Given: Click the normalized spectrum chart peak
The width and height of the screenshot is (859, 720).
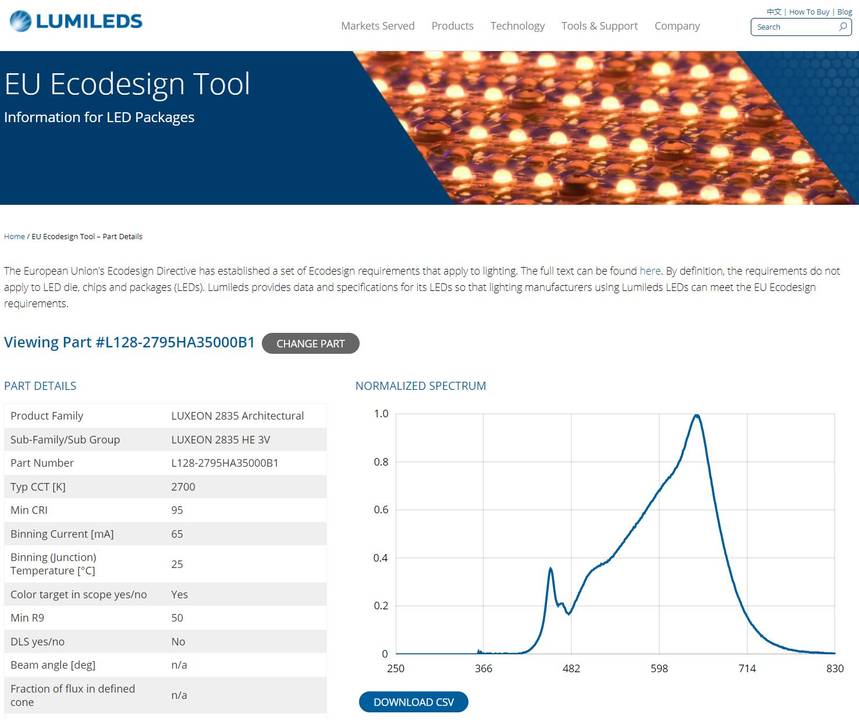Looking at the screenshot, I should point(696,415).
